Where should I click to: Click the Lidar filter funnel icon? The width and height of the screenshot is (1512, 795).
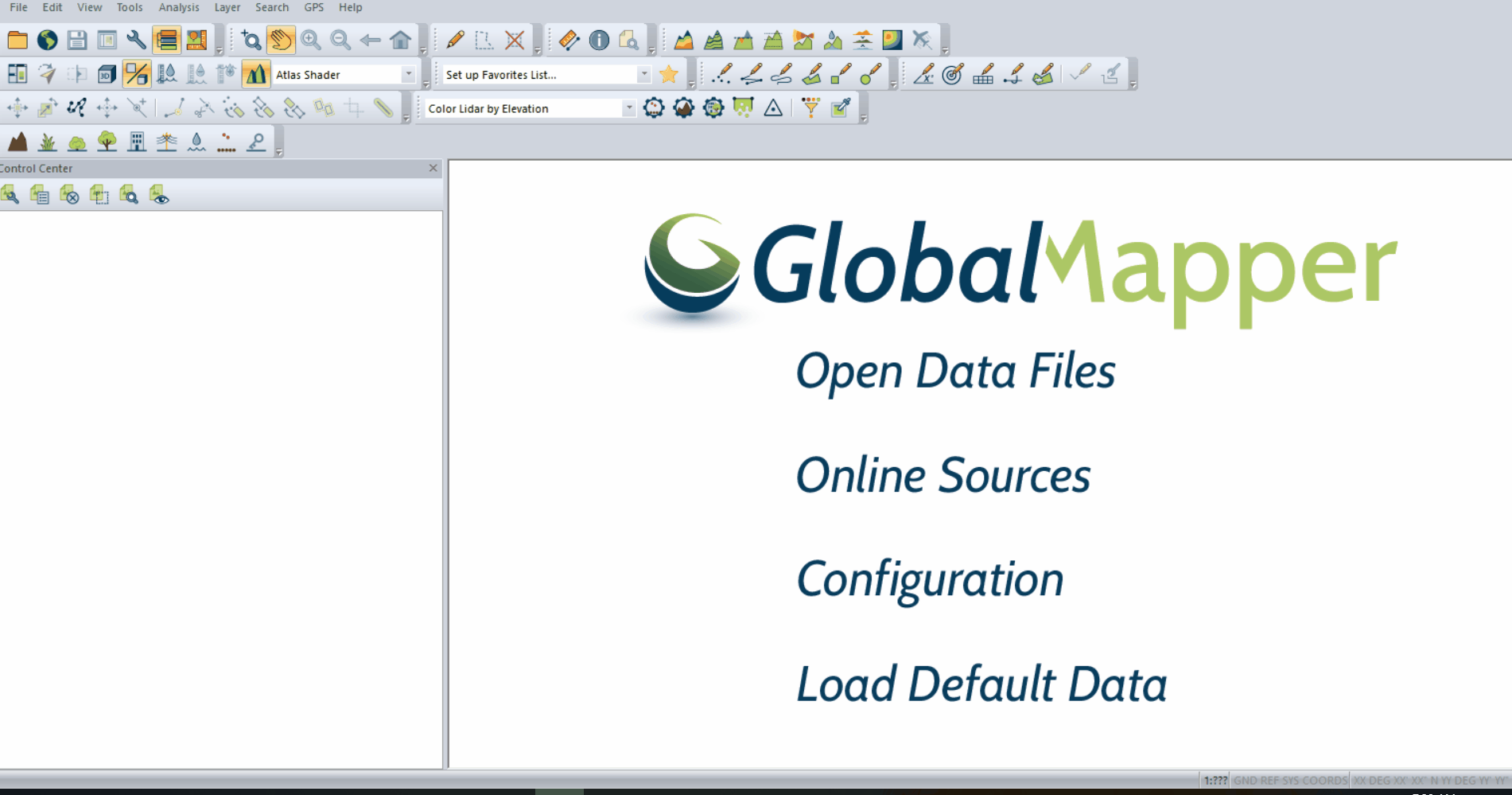click(x=810, y=108)
